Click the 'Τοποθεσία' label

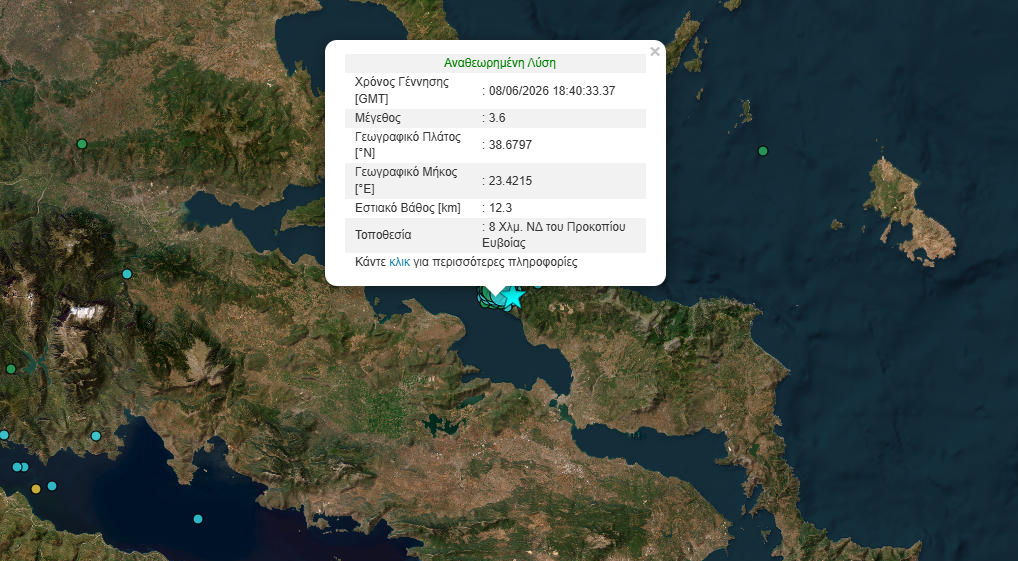(x=383, y=235)
